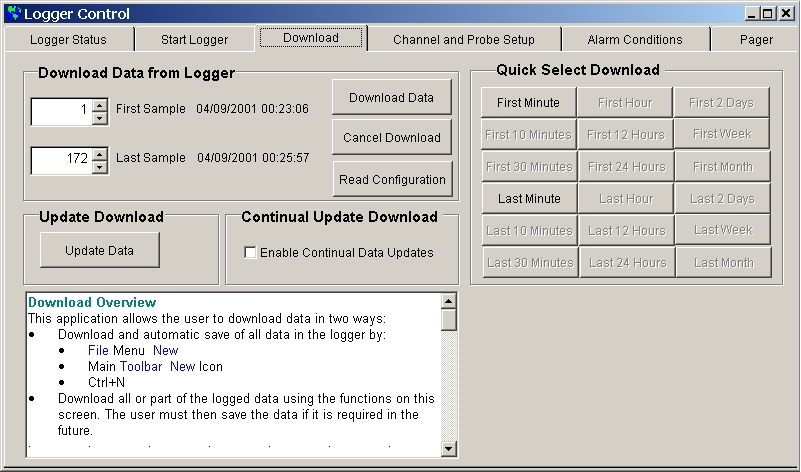Screen dimensions: 801x472
Task: Click the Download Overview scrollbar thumb
Action: click(x=449, y=320)
